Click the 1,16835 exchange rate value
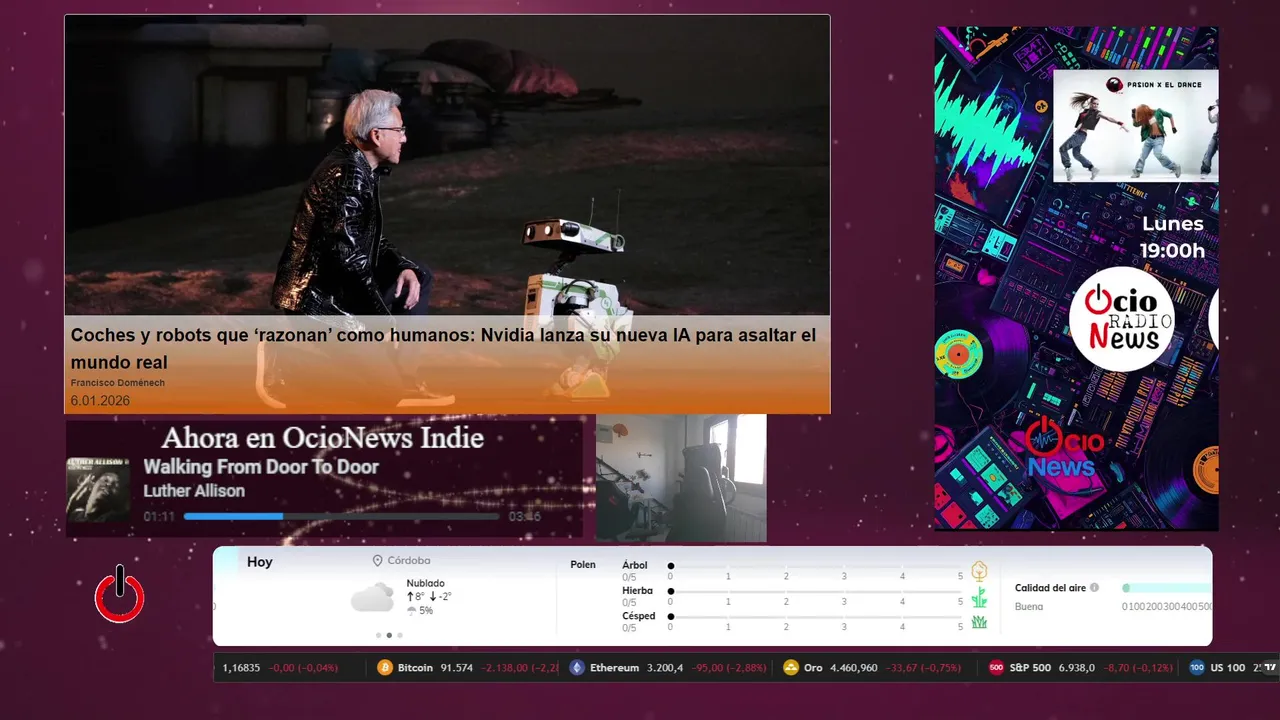1280x720 pixels. [x=241, y=668]
